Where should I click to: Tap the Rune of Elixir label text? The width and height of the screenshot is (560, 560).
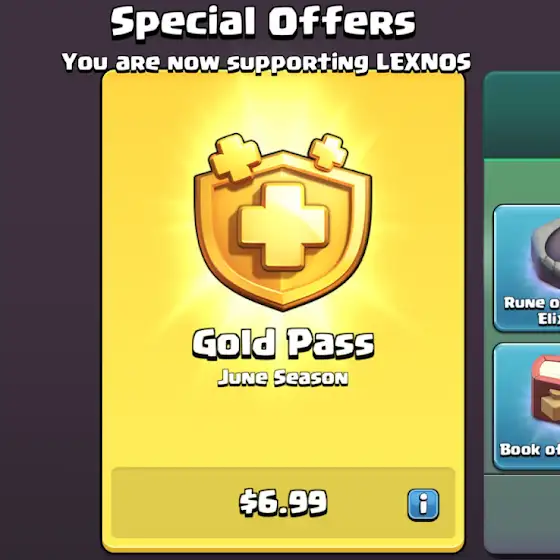(532, 310)
